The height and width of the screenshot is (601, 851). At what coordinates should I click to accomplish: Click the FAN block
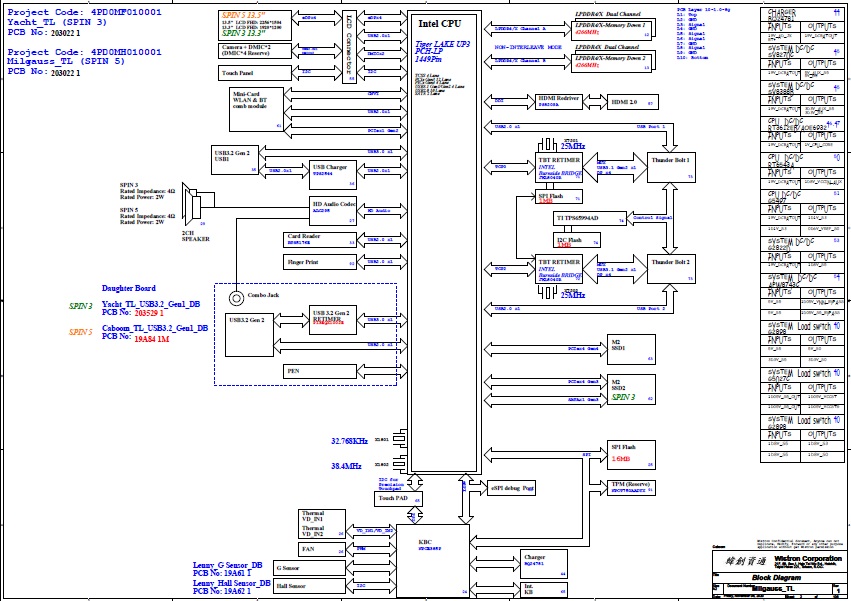[x=321, y=549]
